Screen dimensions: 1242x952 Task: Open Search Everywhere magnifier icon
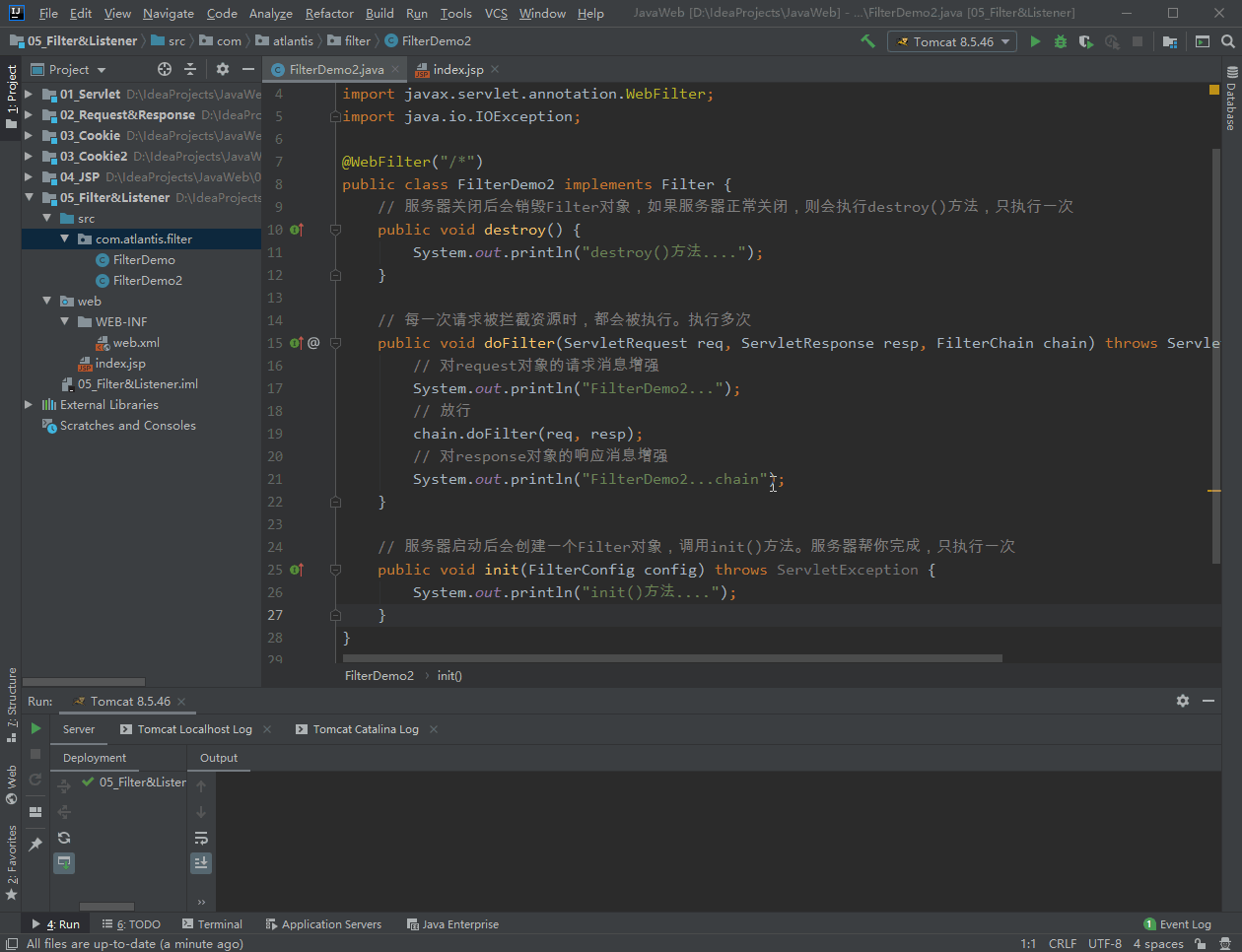[x=1227, y=41]
